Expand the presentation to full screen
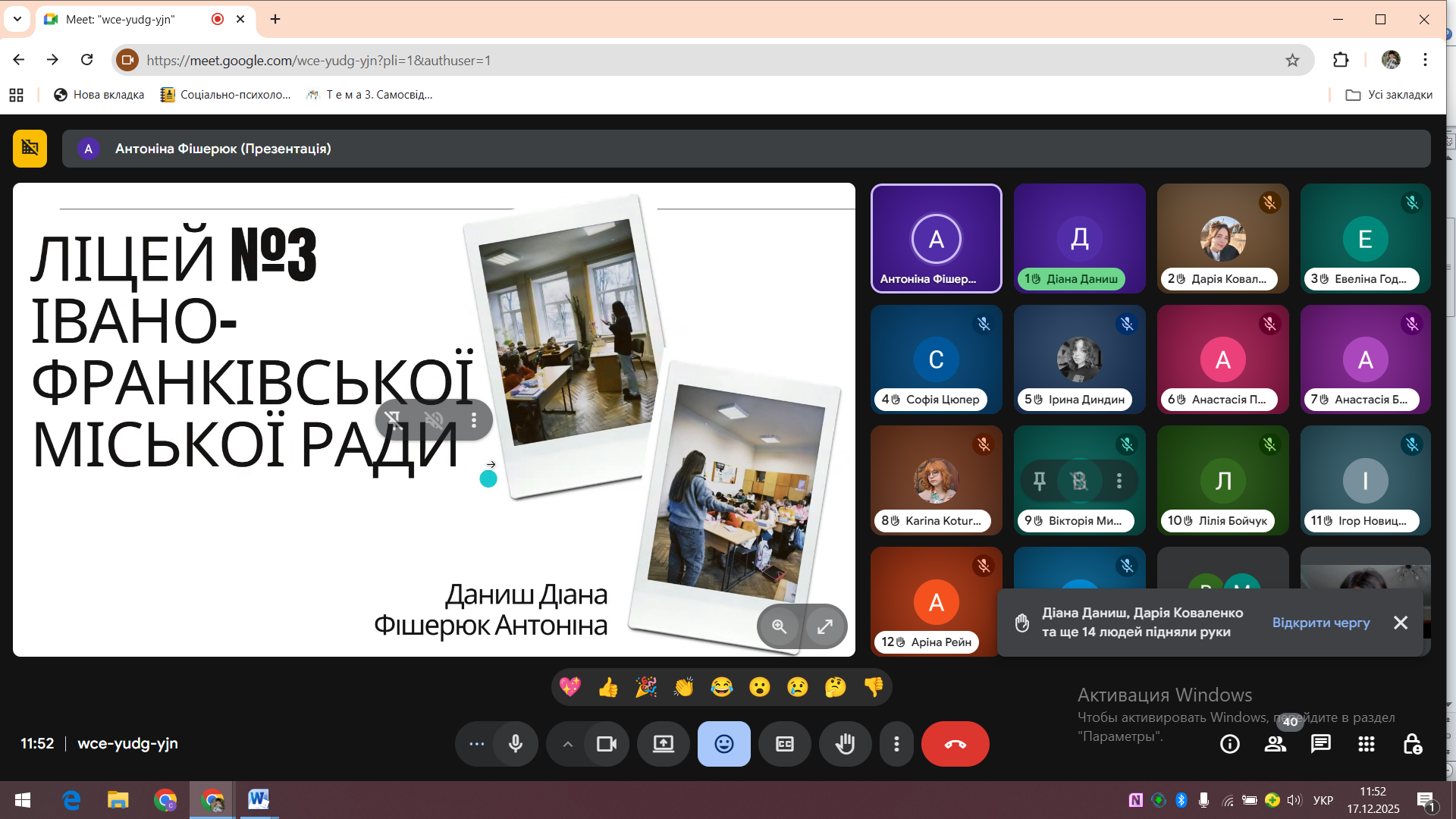Viewport: 1456px width, 819px height. [824, 626]
